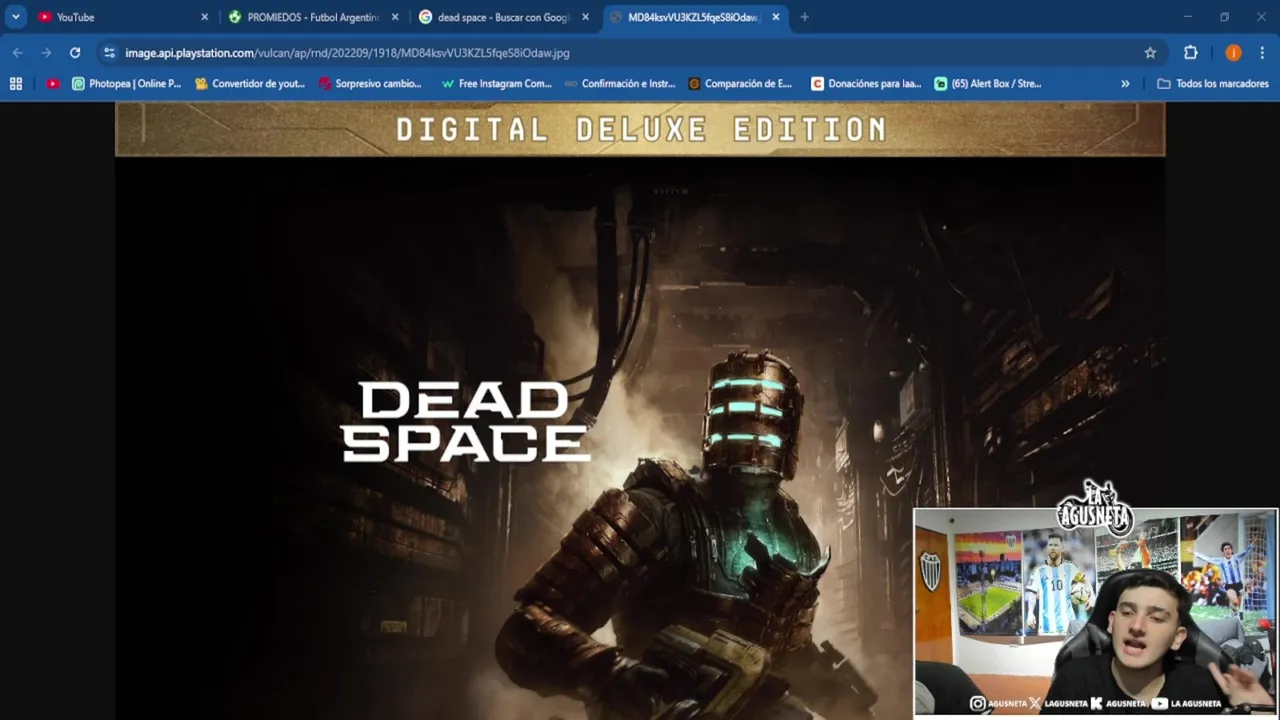This screenshot has width=1280, height=720.
Task: Click the Dead Space cover image
Action: coord(640,411)
